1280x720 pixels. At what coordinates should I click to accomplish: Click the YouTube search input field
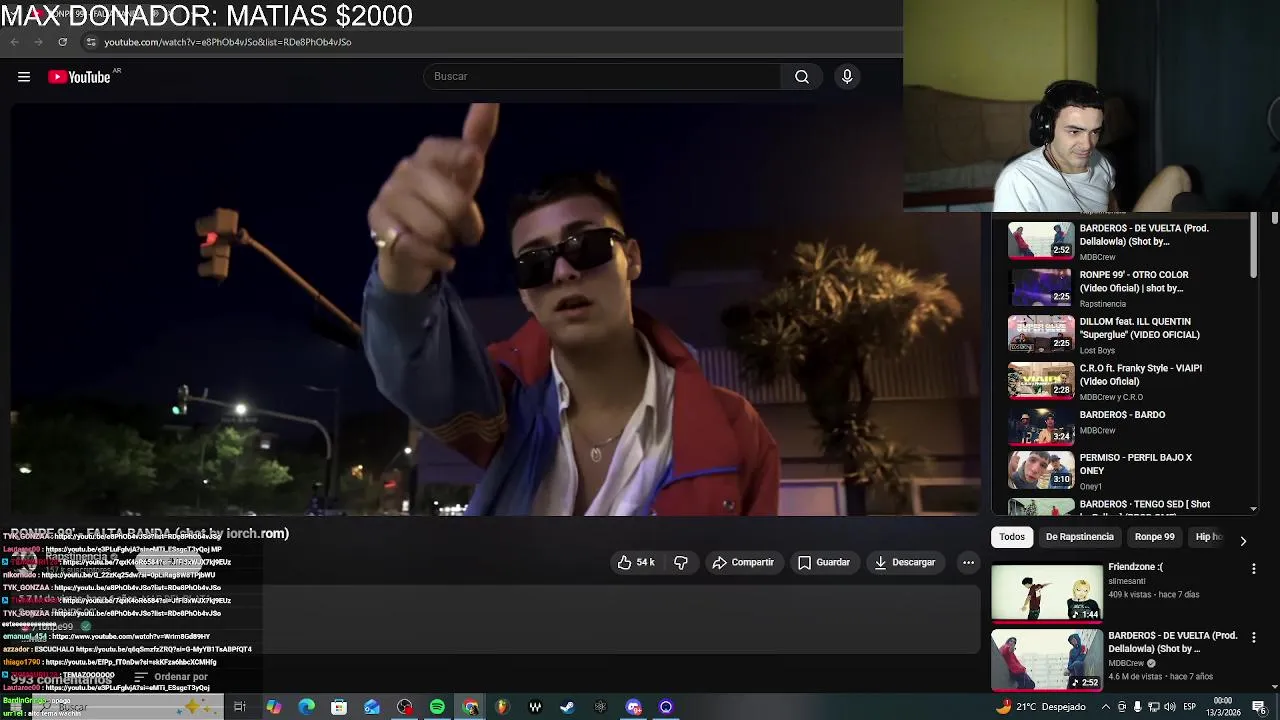(602, 77)
